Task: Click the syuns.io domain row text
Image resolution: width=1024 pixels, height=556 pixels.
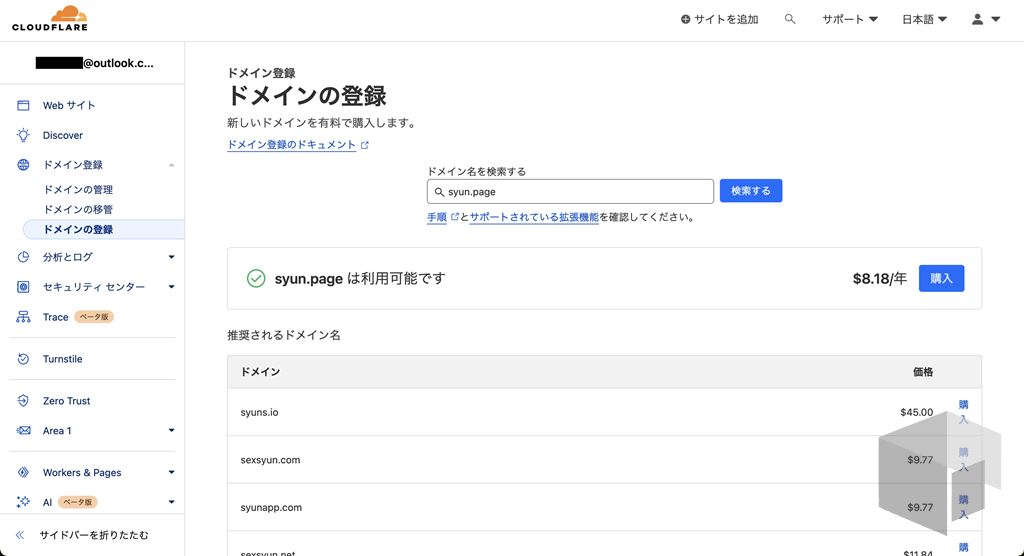Action: 259,412
